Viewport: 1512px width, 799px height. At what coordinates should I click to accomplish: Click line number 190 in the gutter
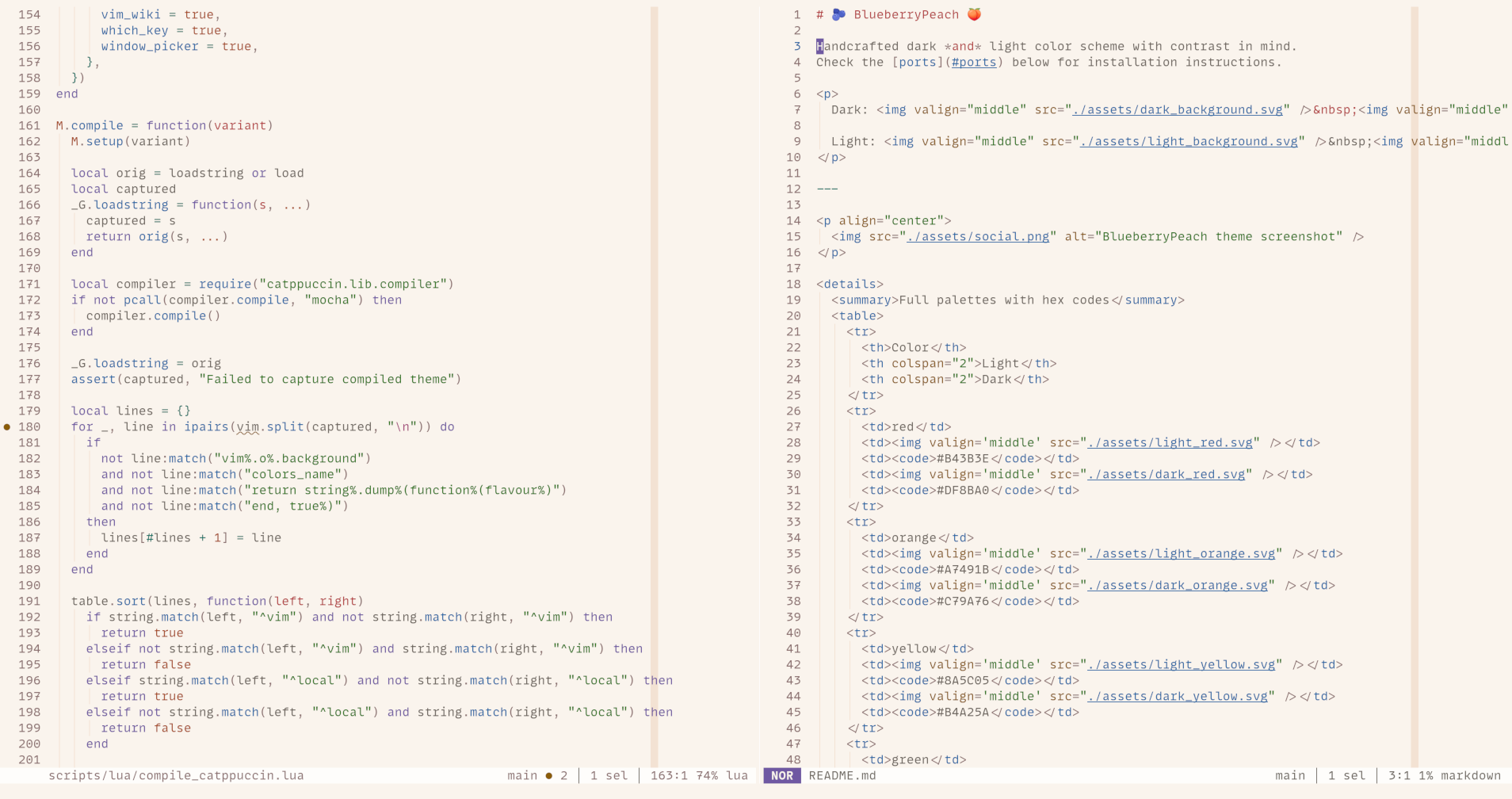(29, 585)
